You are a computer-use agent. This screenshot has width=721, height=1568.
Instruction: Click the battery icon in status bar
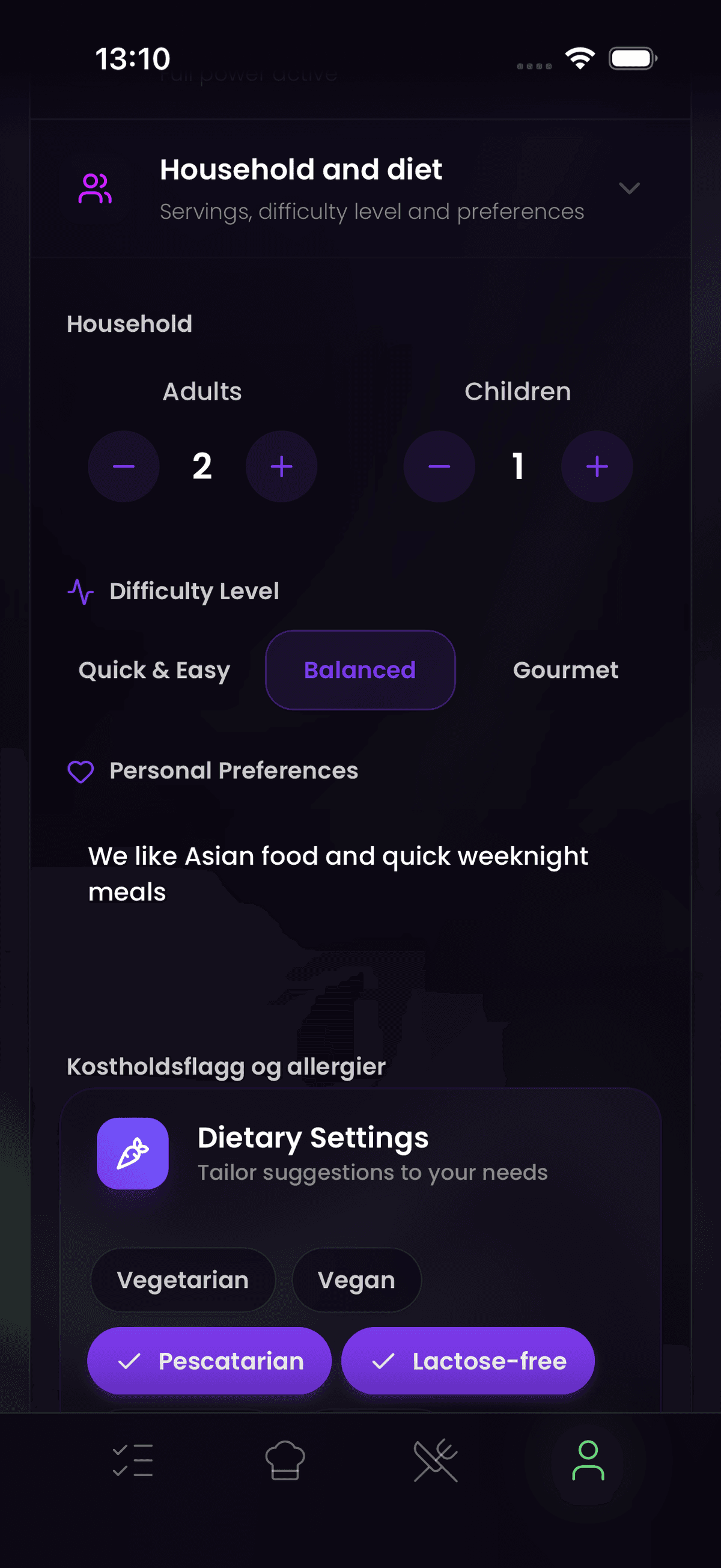[633, 59]
